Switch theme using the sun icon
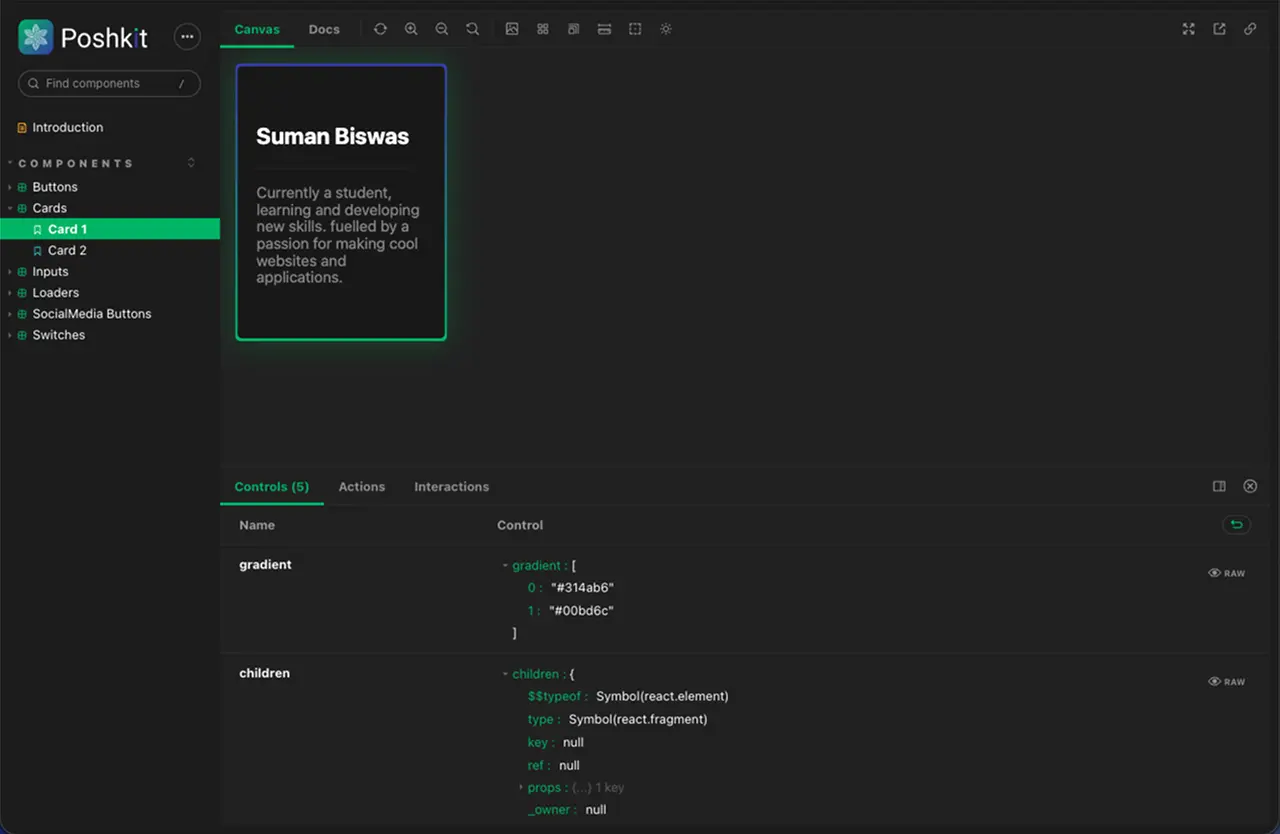Viewport: 1280px width, 834px height. coord(666,29)
